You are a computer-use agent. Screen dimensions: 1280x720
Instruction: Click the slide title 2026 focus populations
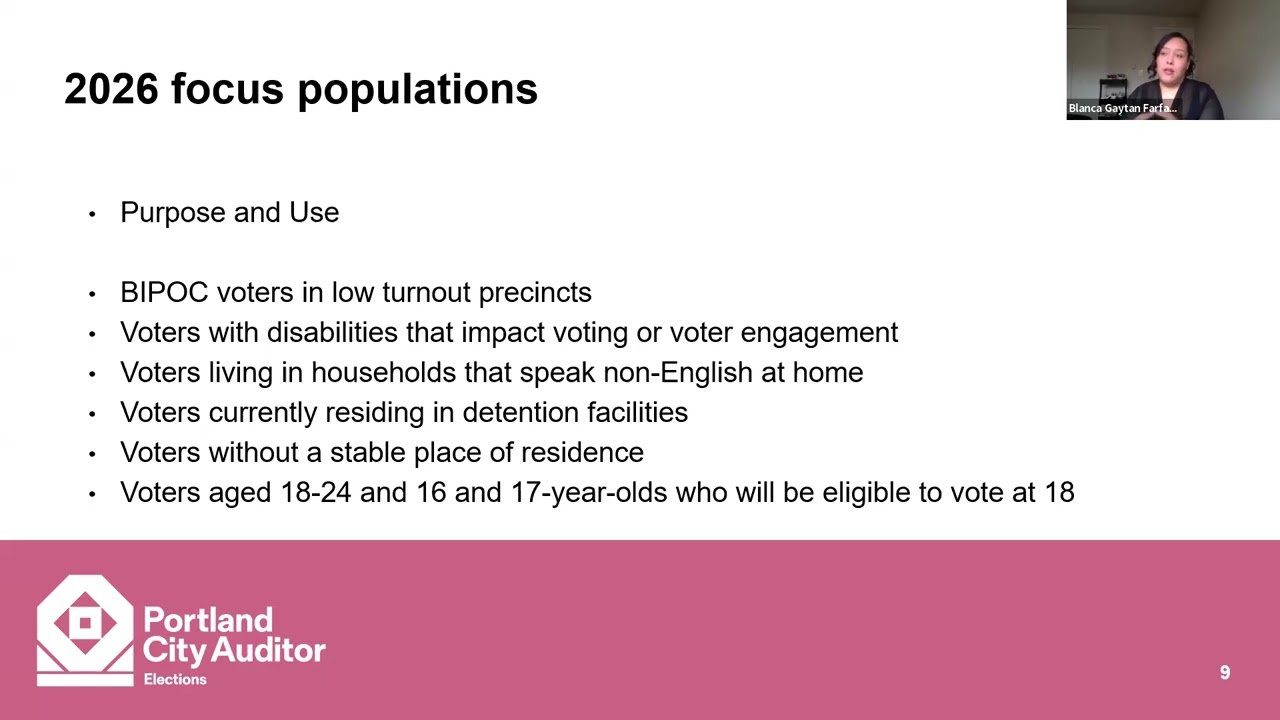301,89
